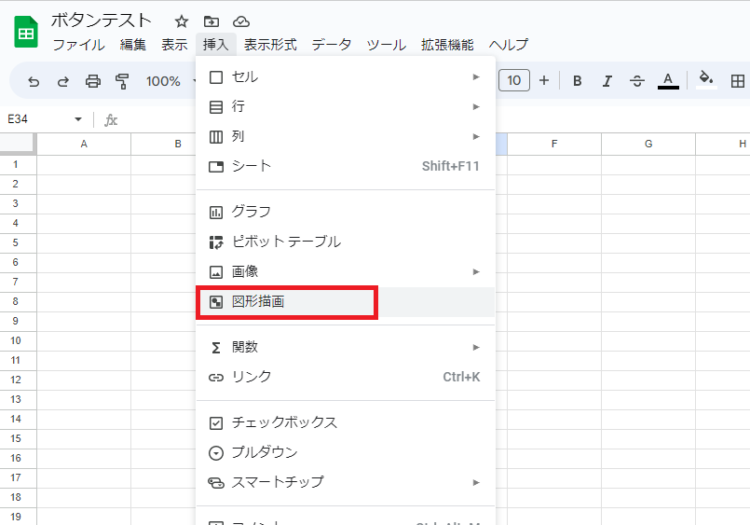Open the データ menu
Screen dimensions: 750x525
pyautogui.click(x=331, y=45)
